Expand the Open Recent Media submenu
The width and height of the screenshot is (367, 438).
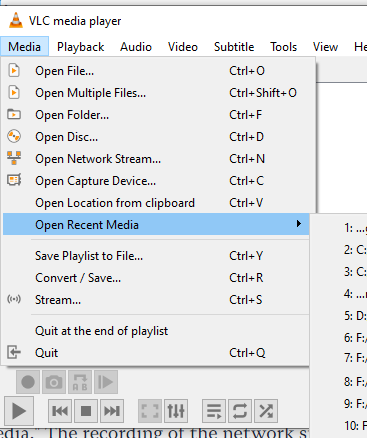pyautogui.click(x=156, y=224)
